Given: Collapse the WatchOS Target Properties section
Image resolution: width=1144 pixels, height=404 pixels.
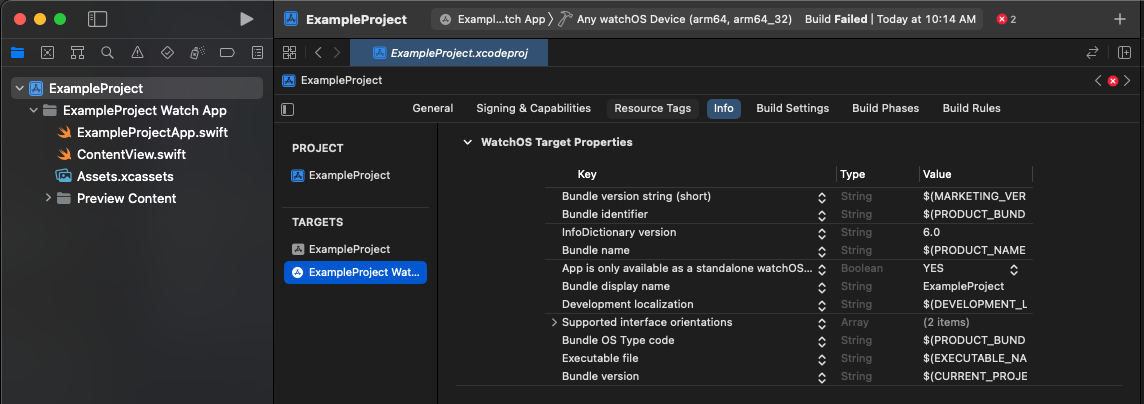Looking at the screenshot, I should (467, 143).
